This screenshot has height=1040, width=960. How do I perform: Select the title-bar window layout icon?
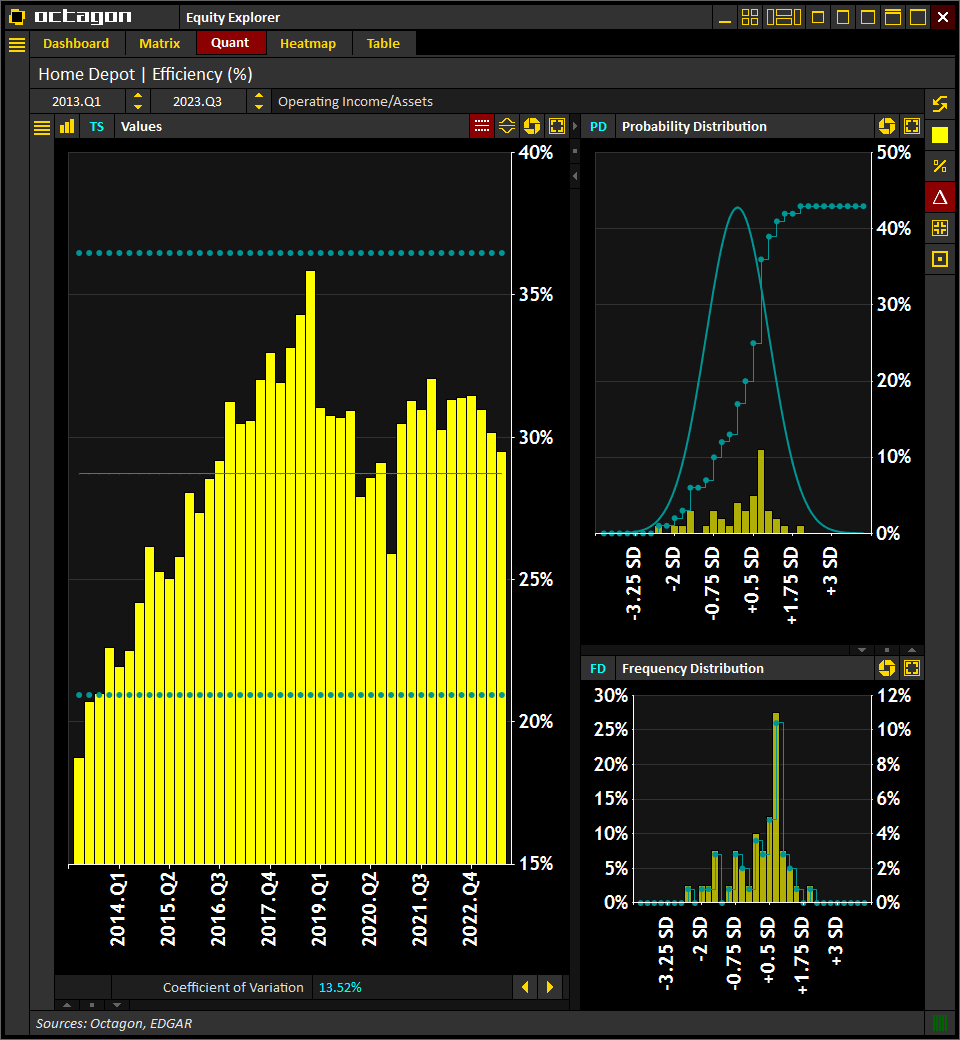(x=893, y=17)
